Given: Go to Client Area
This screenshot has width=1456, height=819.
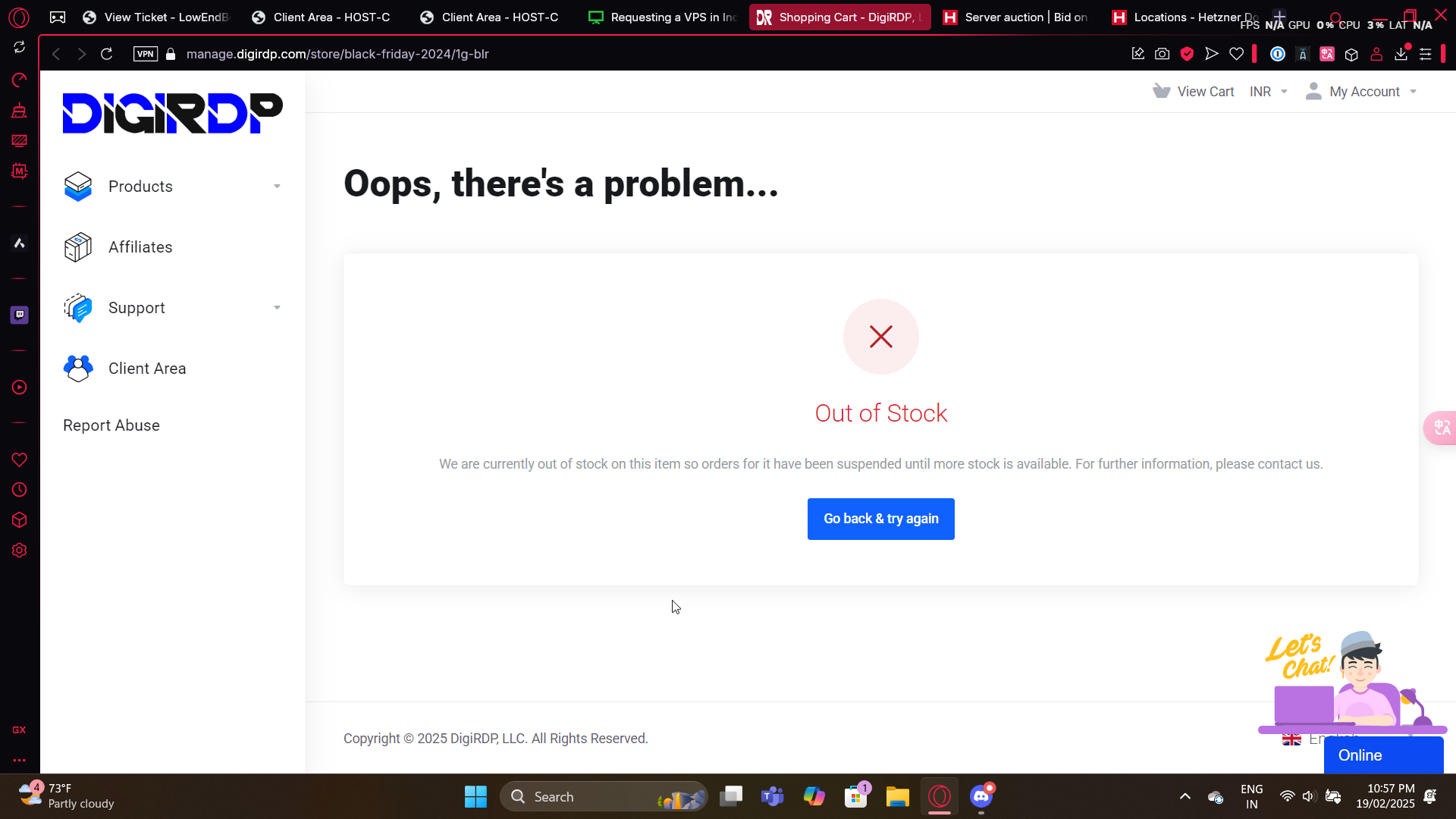Looking at the screenshot, I should pyautogui.click(x=147, y=369).
